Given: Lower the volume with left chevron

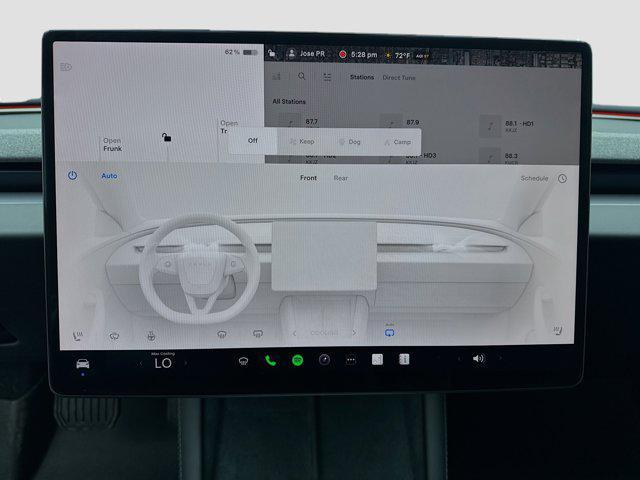Looking at the screenshot, I should [459, 359].
